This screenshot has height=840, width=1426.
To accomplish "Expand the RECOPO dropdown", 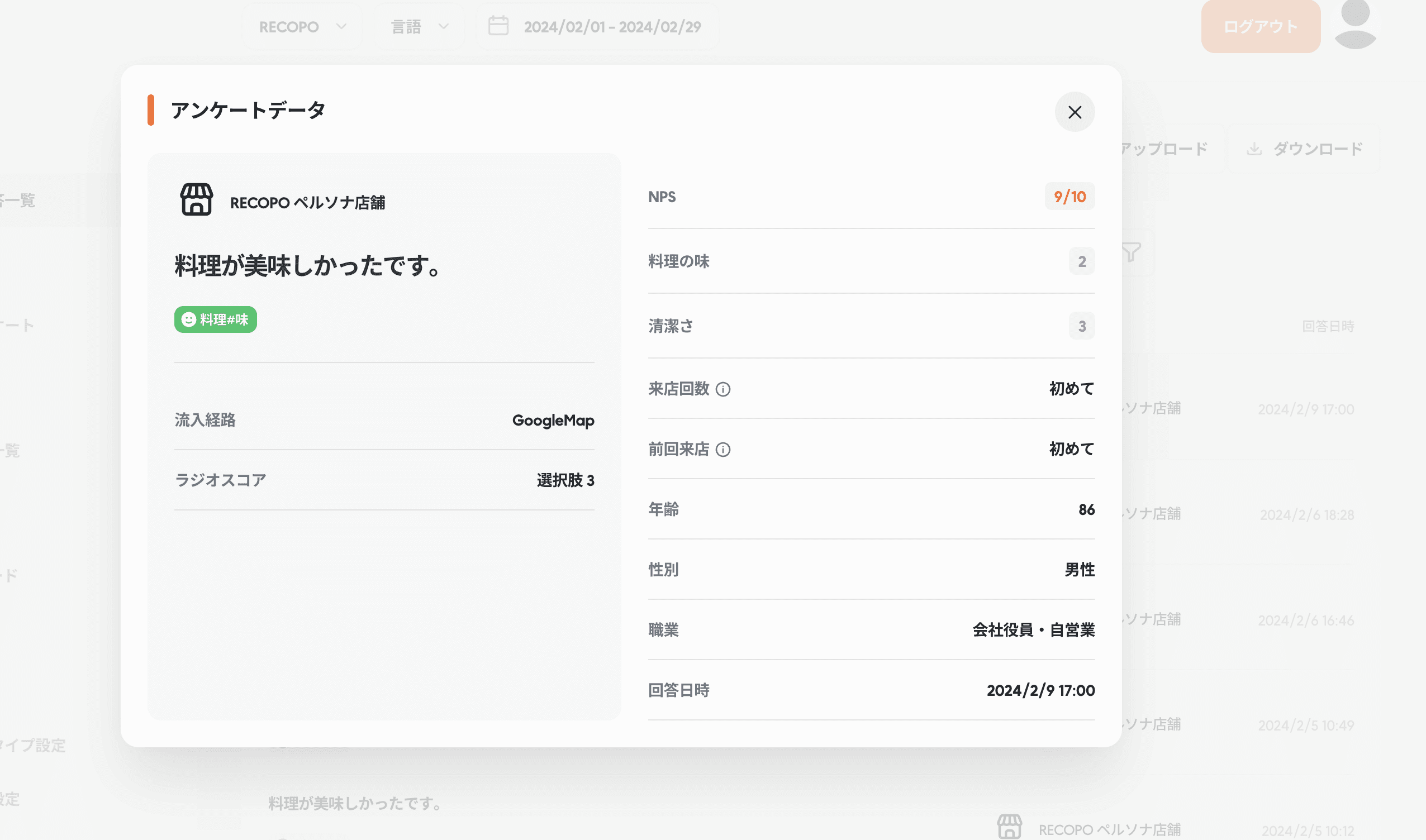I will [x=302, y=27].
